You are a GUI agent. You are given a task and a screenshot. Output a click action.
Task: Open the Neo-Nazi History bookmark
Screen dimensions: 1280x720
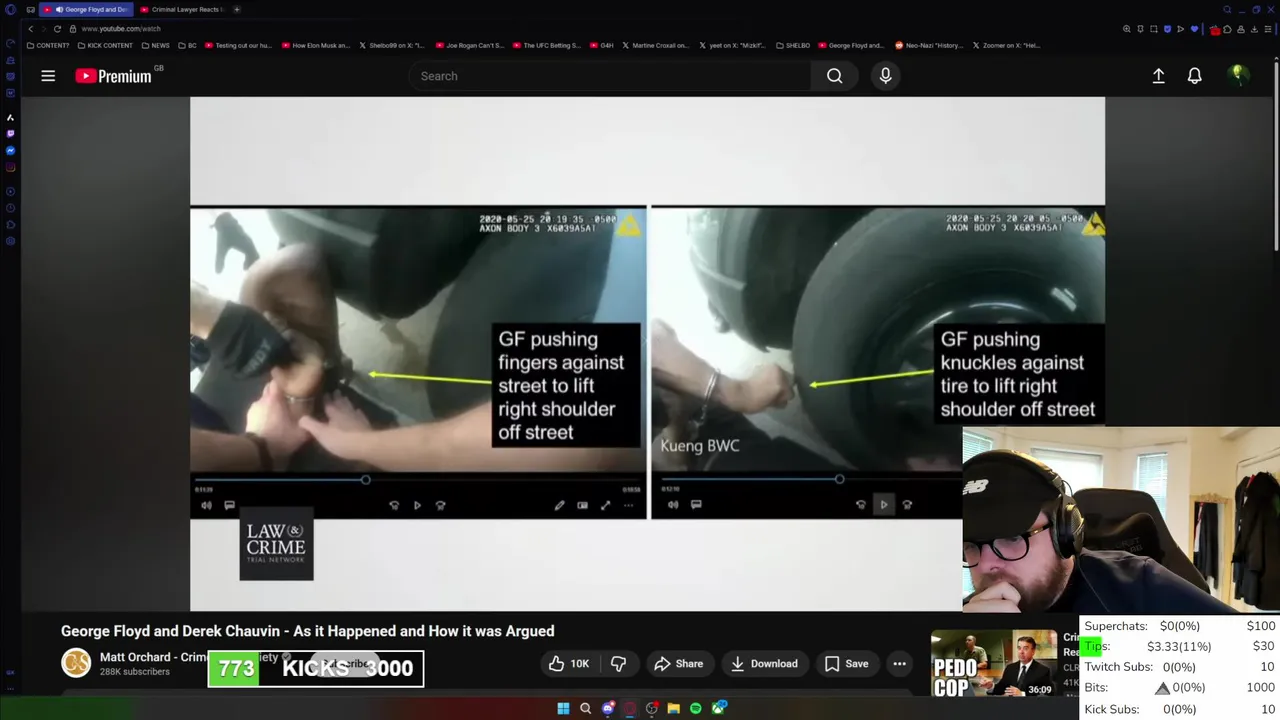929,45
